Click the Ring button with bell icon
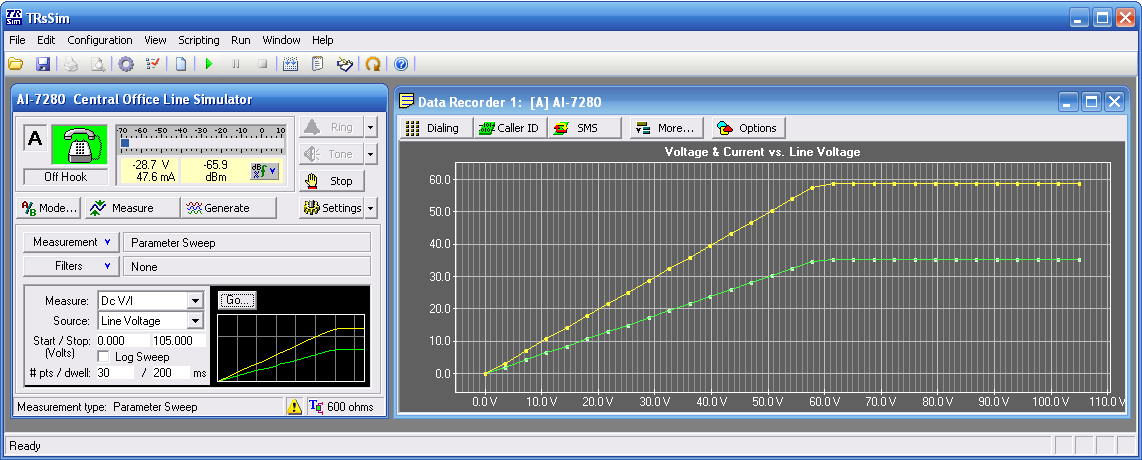The image size is (1142, 460). coord(331,127)
